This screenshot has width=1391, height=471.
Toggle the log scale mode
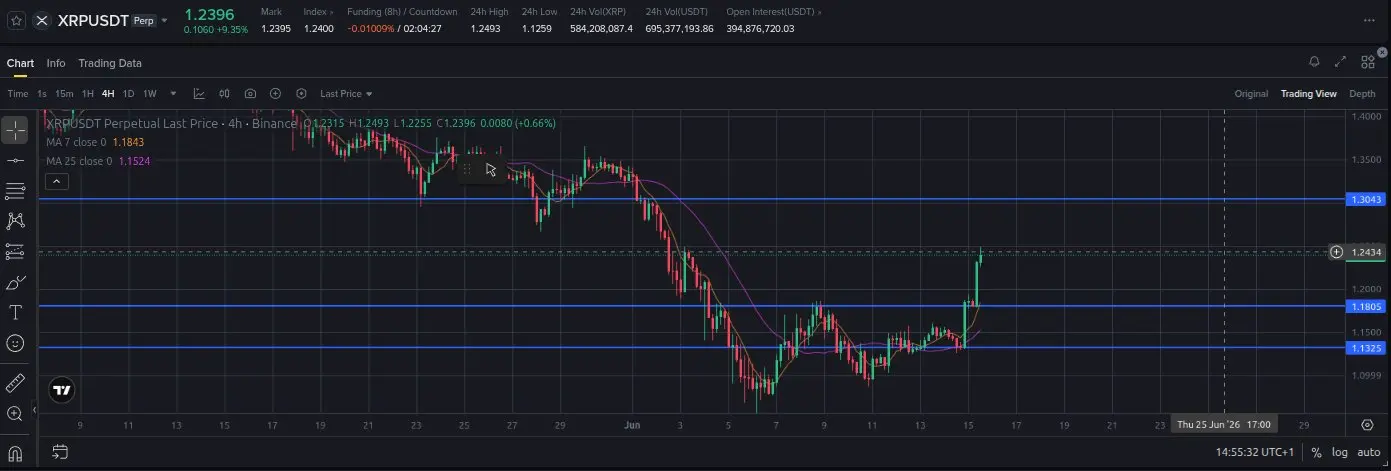click(x=1340, y=453)
